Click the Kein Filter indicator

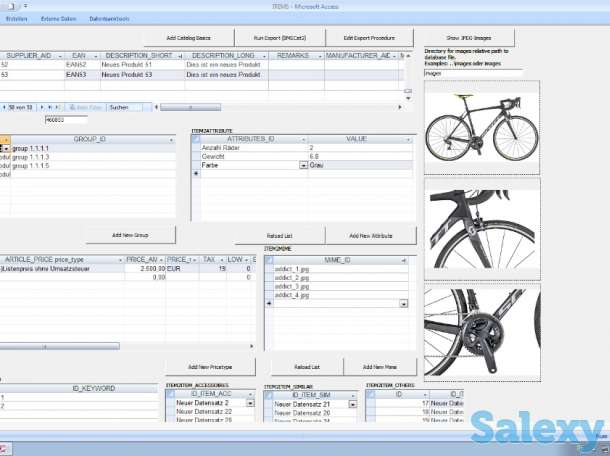point(86,107)
